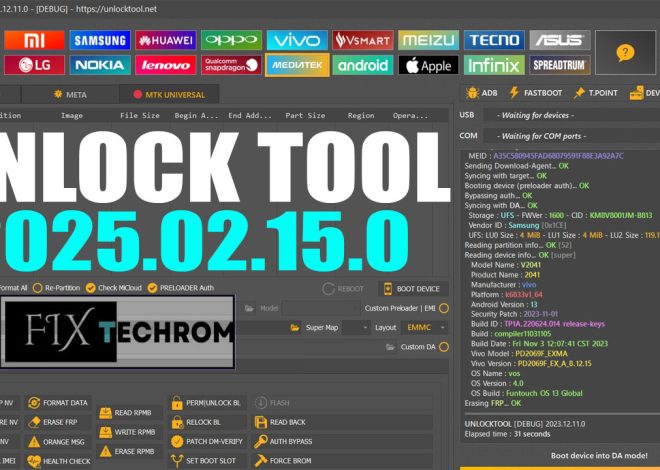Select the Nokia brand icon
Screen dimensions: 660x470
[x=100, y=65]
